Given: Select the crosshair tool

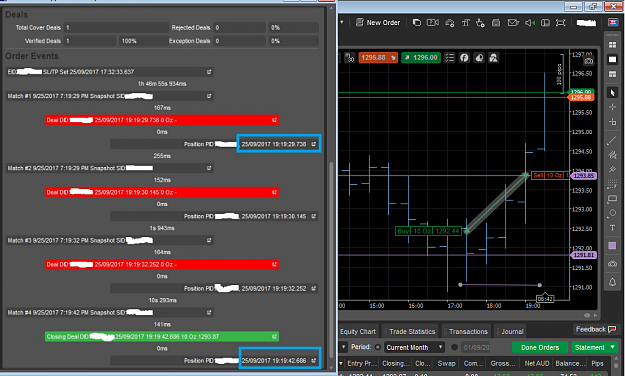Looking at the screenshot, I should tap(613, 107).
